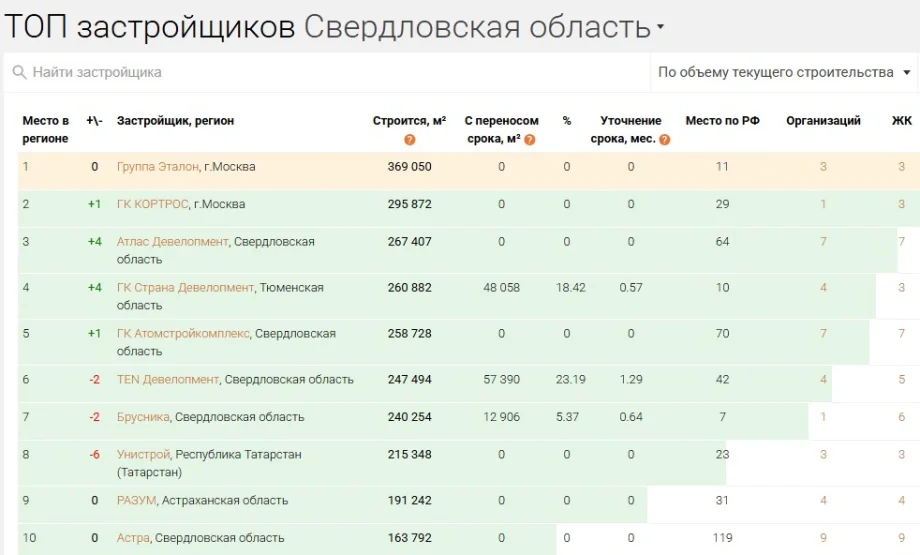Select the 191 242 value cell

tap(410, 500)
